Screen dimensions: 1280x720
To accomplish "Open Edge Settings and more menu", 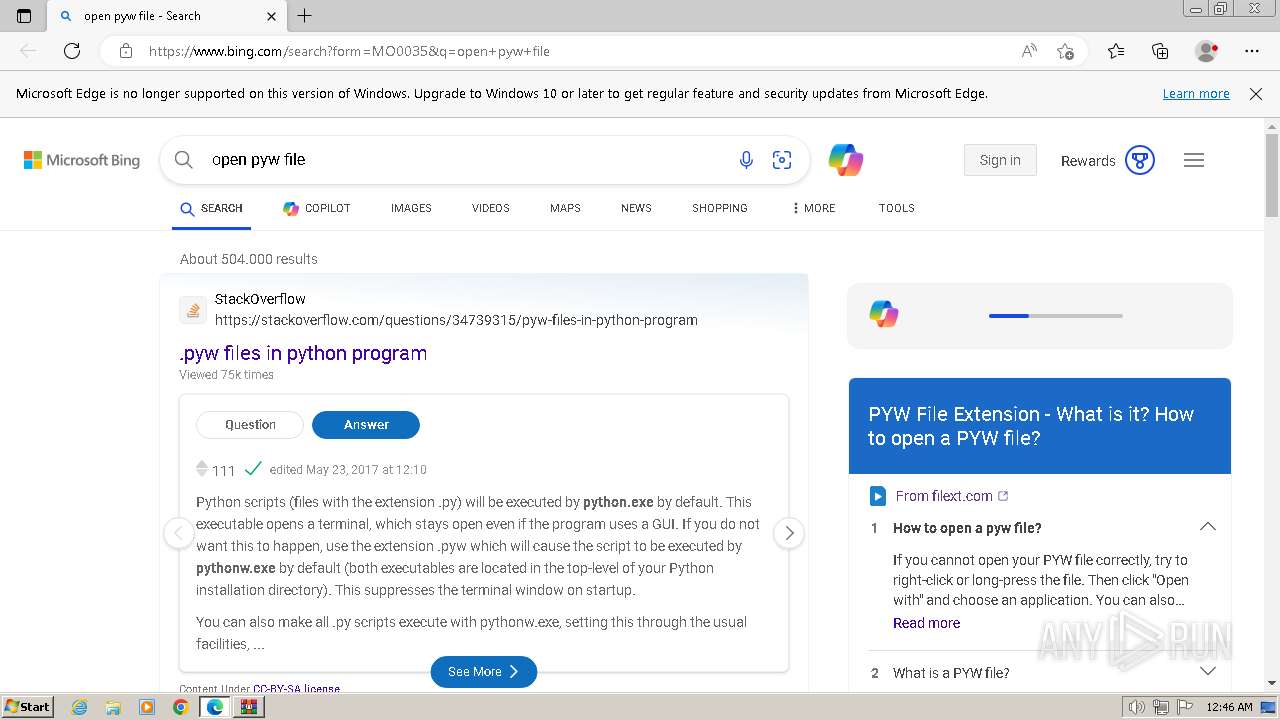I will [1252, 51].
